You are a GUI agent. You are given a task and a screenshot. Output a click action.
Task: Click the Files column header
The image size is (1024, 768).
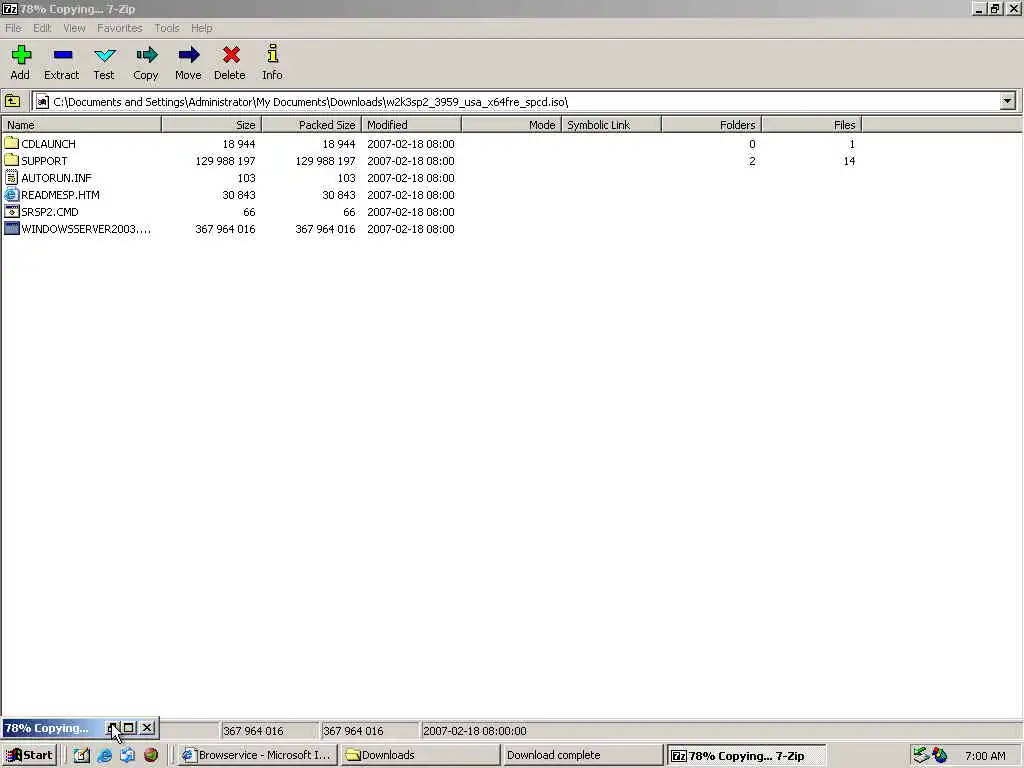point(812,125)
